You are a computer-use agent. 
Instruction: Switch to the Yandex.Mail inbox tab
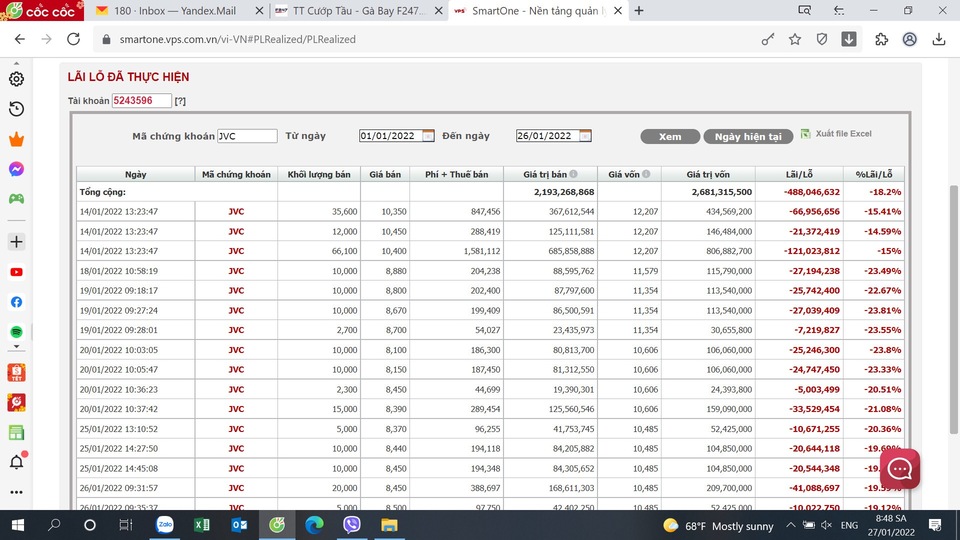pos(175,11)
